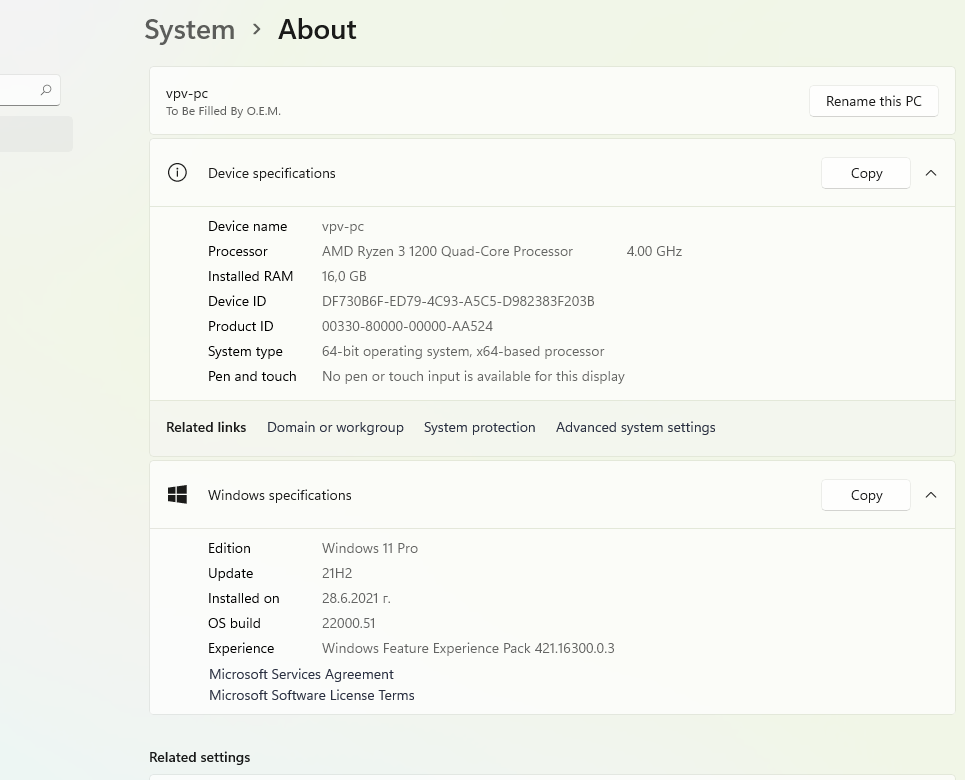965x780 pixels.
Task: Click the Processor label
Action: pyautogui.click(x=238, y=251)
